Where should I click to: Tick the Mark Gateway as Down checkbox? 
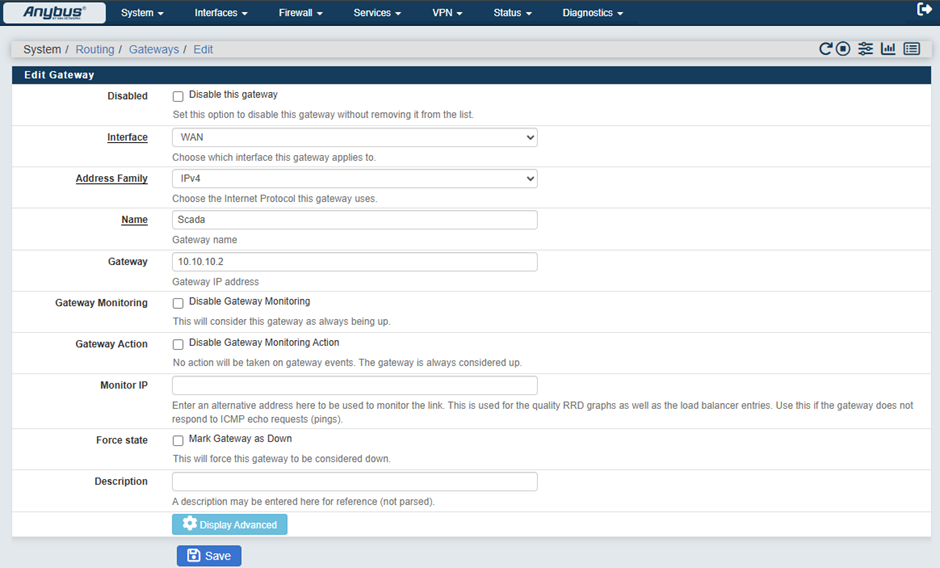coord(178,440)
